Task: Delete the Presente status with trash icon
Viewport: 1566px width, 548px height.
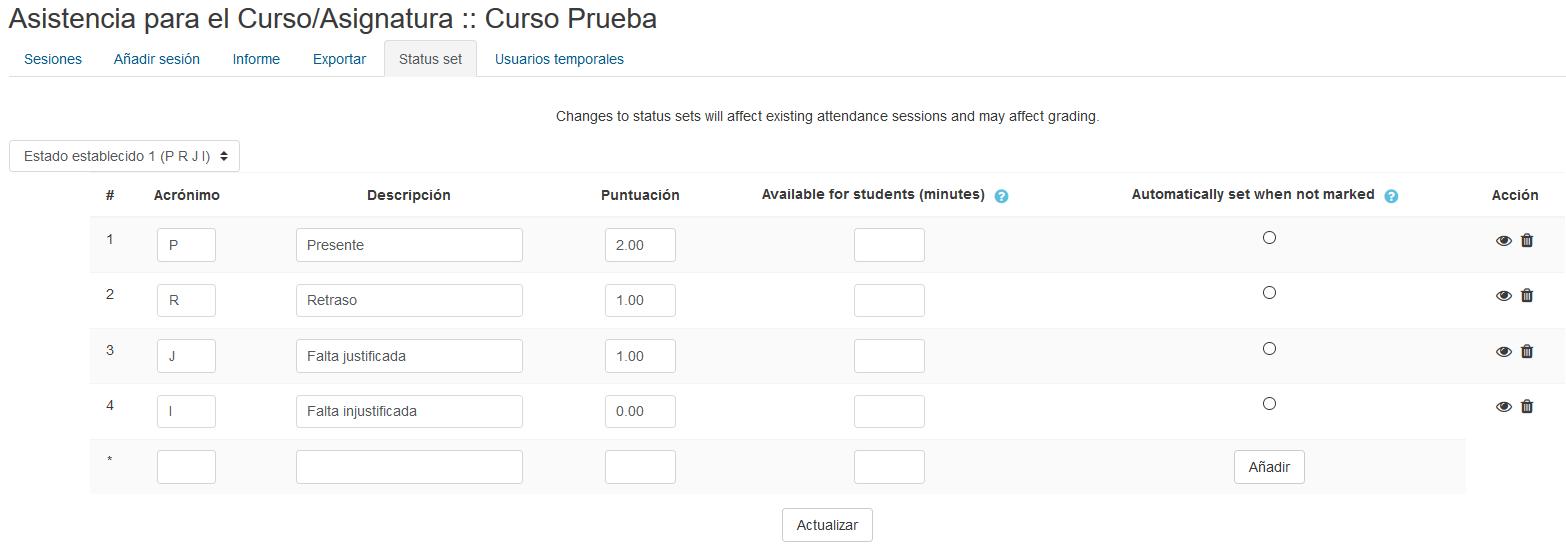Action: coord(1527,240)
